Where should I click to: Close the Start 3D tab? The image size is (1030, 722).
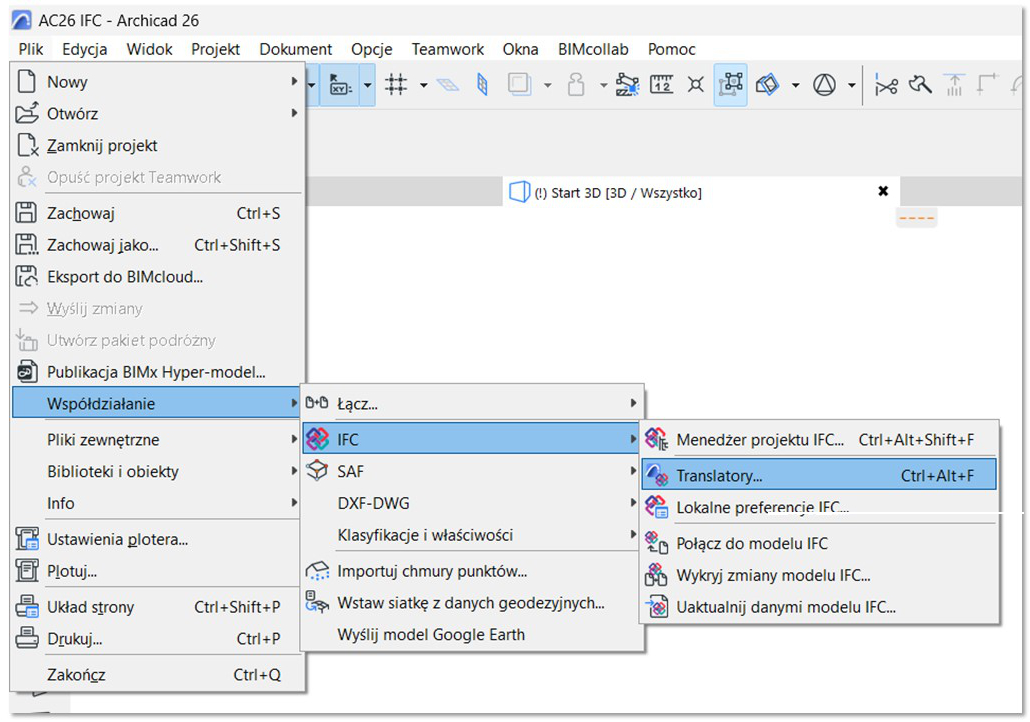pyautogui.click(x=883, y=191)
